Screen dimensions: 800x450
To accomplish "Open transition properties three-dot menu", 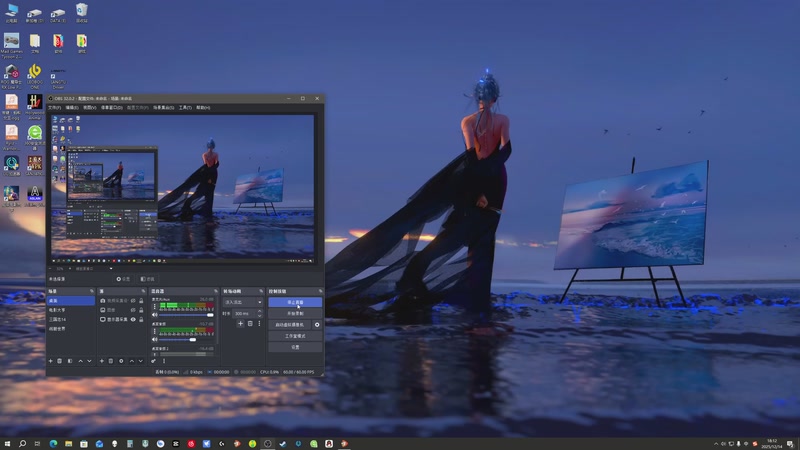I will coord(259,323).
